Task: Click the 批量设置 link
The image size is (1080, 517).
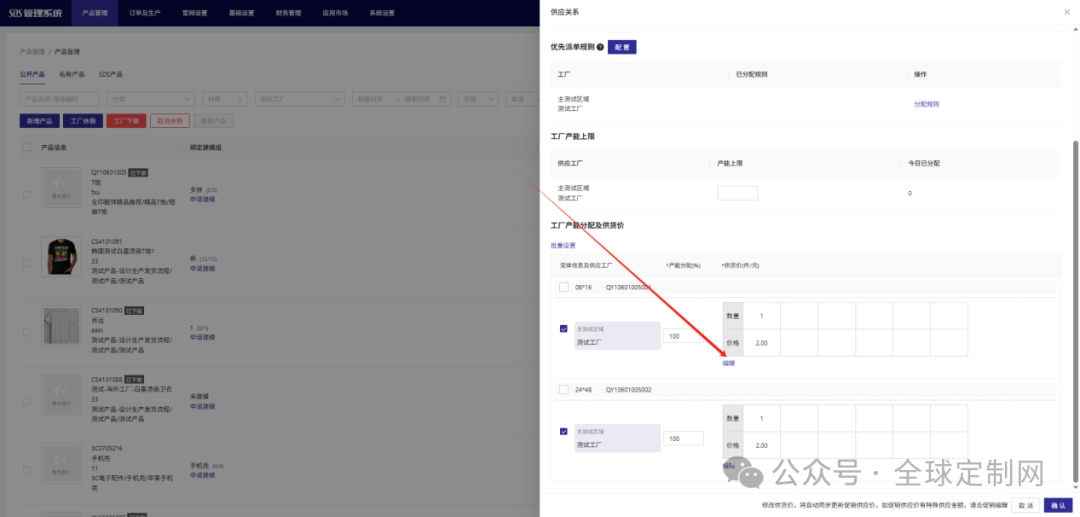Action: point(563,245)
